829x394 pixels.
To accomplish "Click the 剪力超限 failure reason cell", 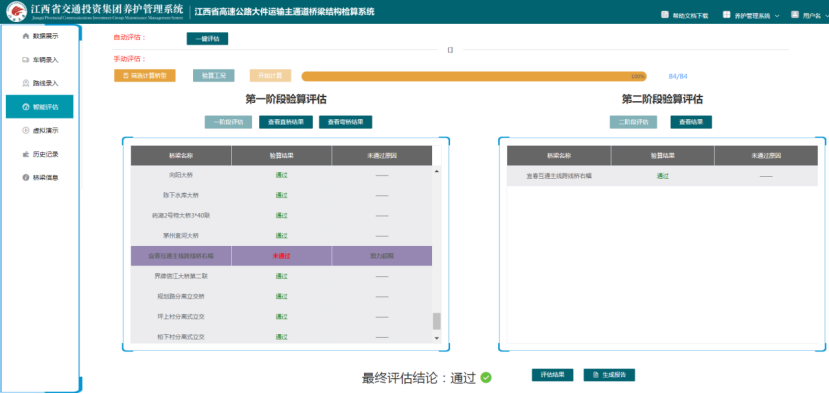I will pyautogui.click(x=382, y=256).
